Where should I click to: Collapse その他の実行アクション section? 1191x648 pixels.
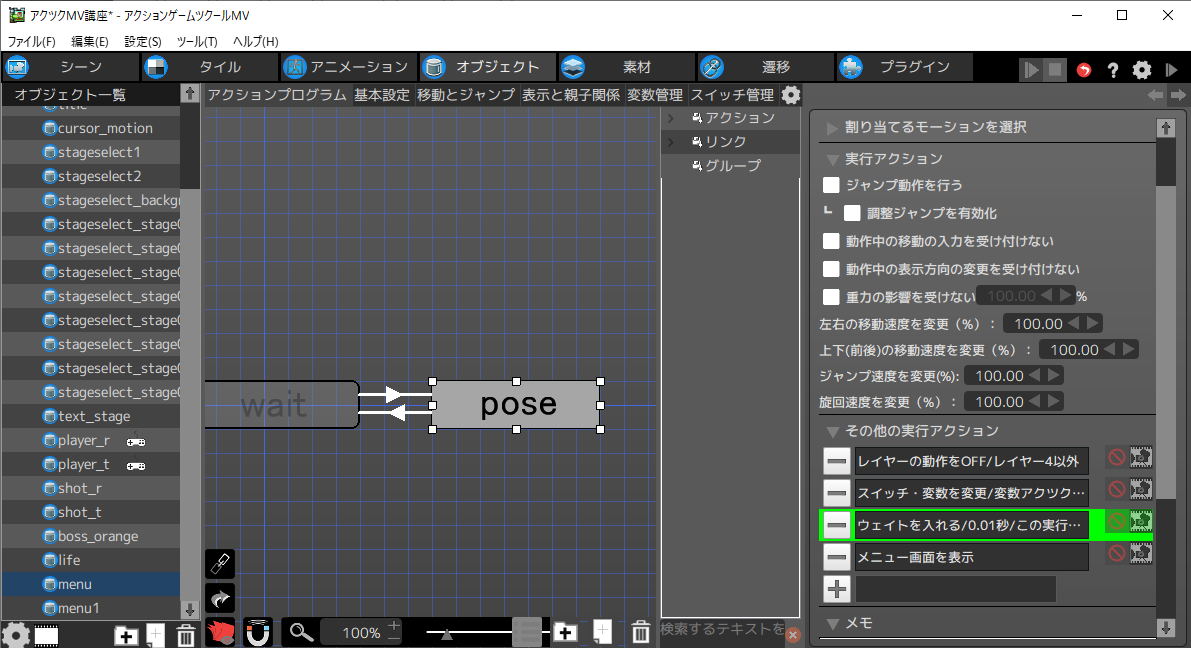pos(831,431)
